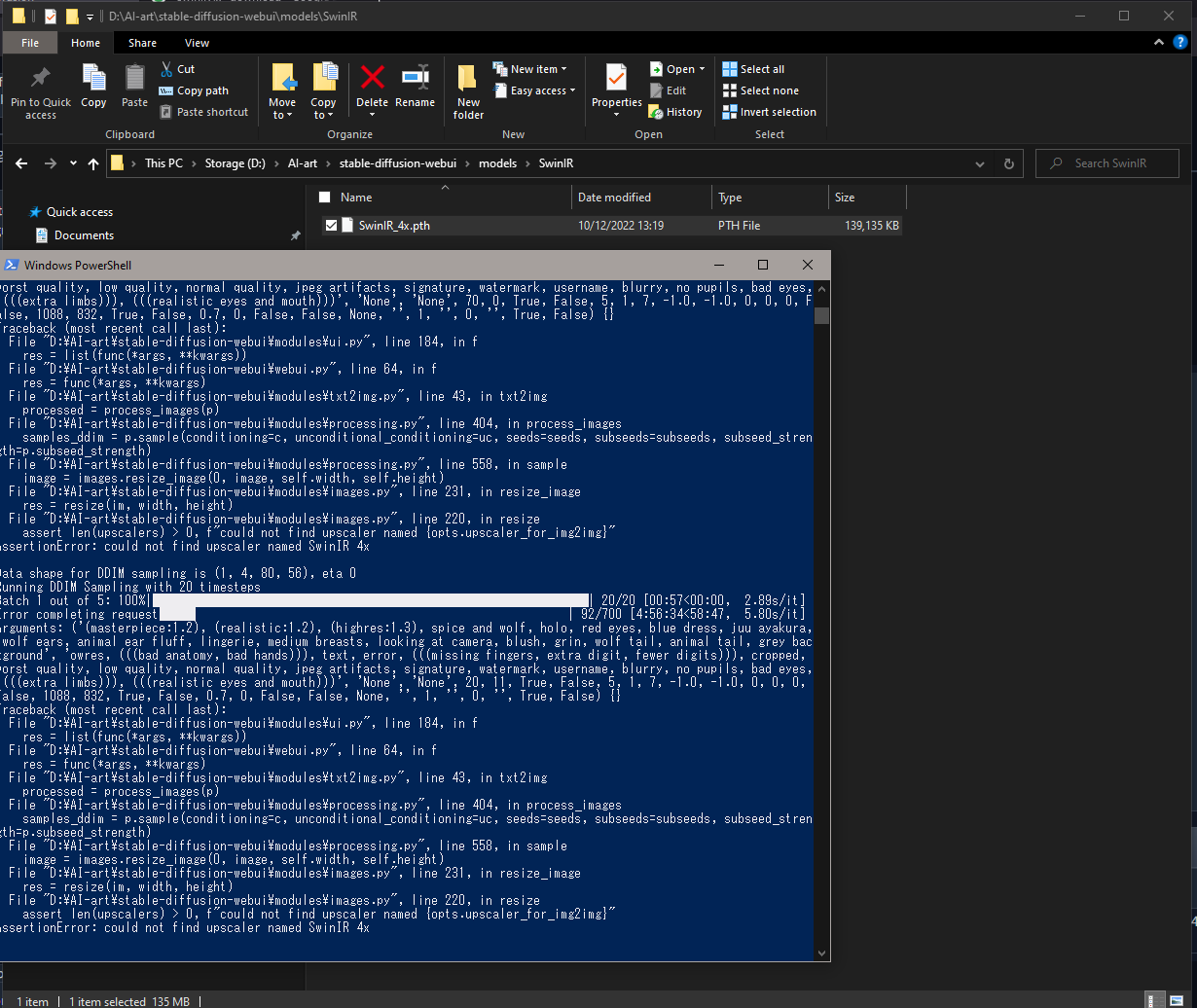Expand the Open button dropdown arrow
The width and height of the screenshot is (1197, 1008).
pos(702,70)
